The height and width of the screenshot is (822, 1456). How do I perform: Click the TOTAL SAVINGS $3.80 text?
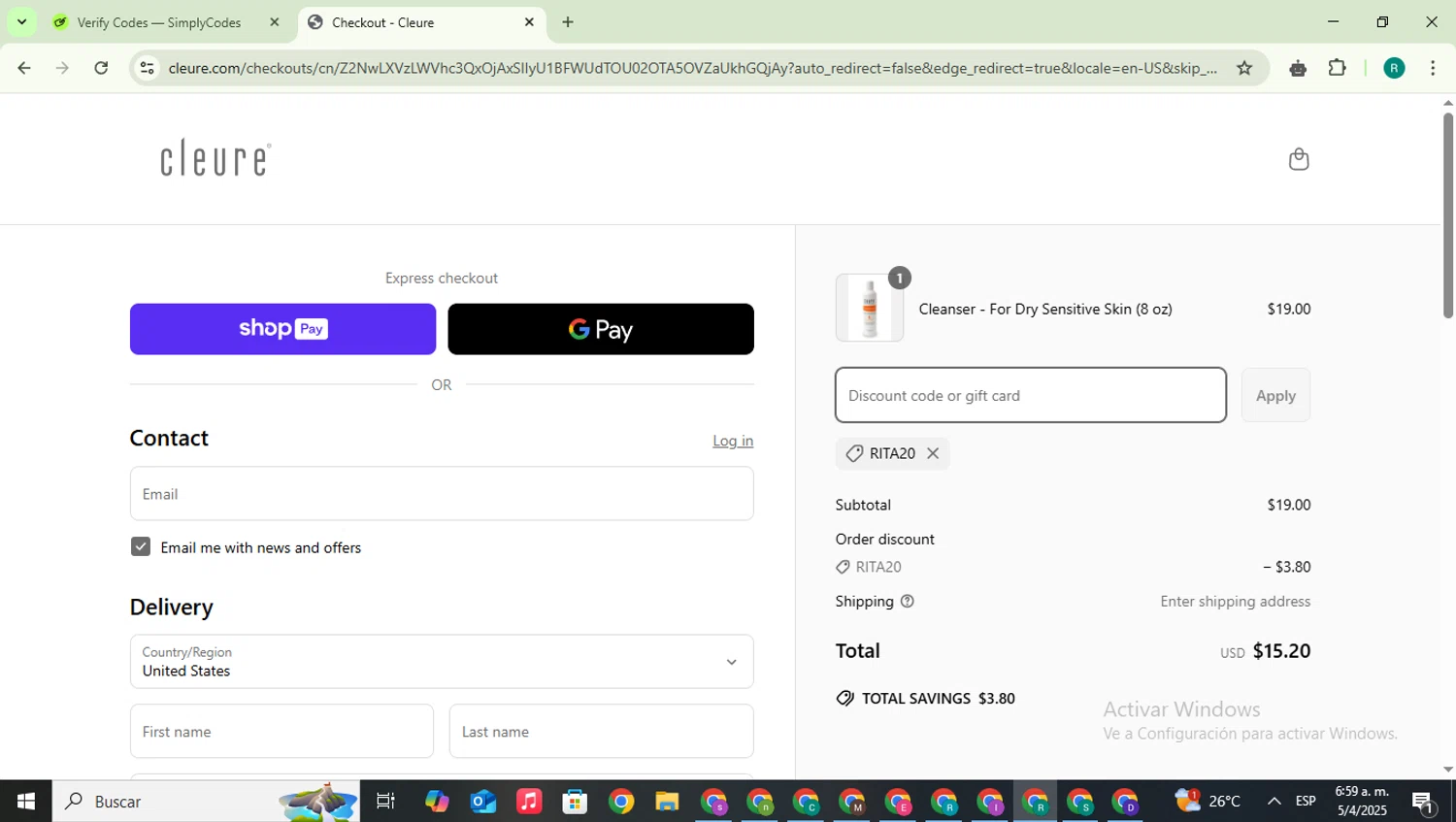coord(938,699)
